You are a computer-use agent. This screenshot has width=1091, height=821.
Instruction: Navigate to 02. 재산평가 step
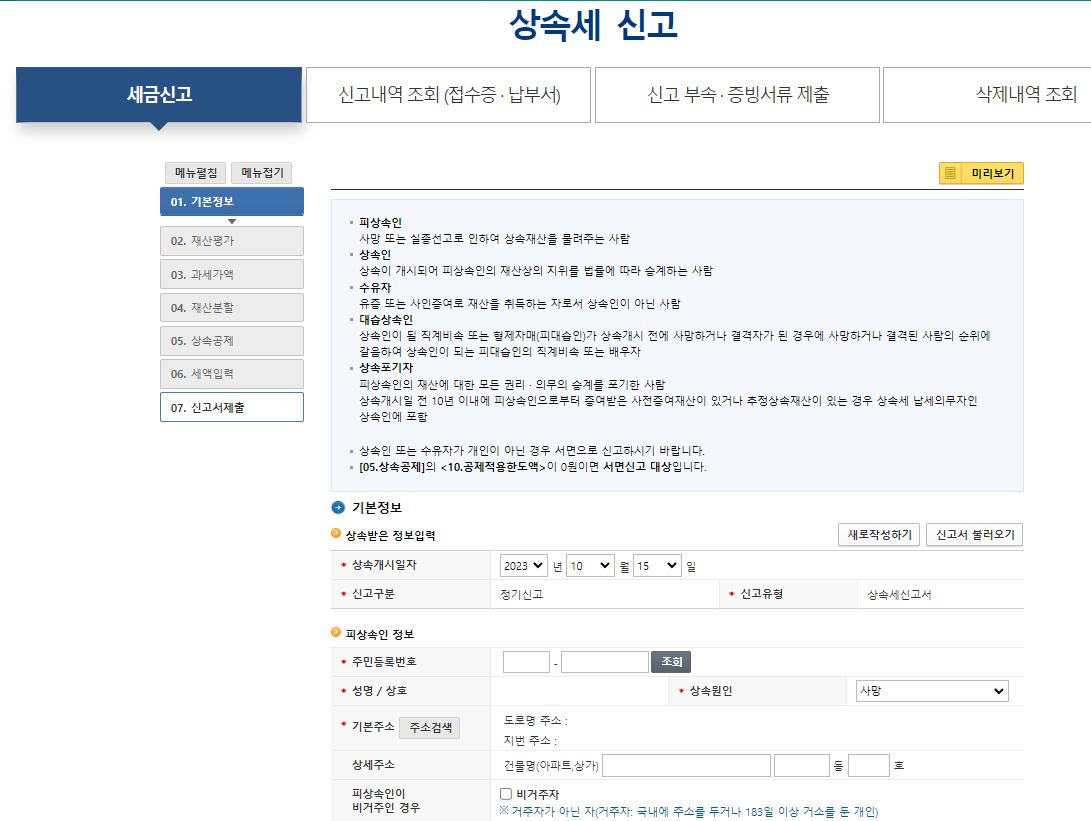click(232, 240)
